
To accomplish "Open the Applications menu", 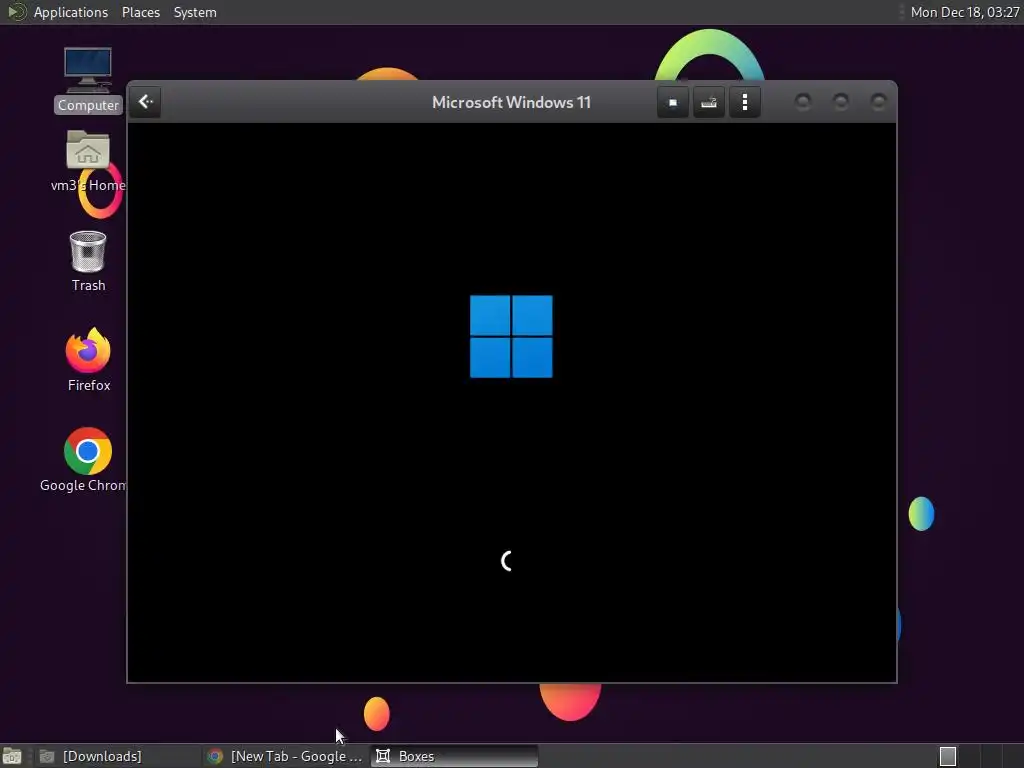I will pos(71,12).
